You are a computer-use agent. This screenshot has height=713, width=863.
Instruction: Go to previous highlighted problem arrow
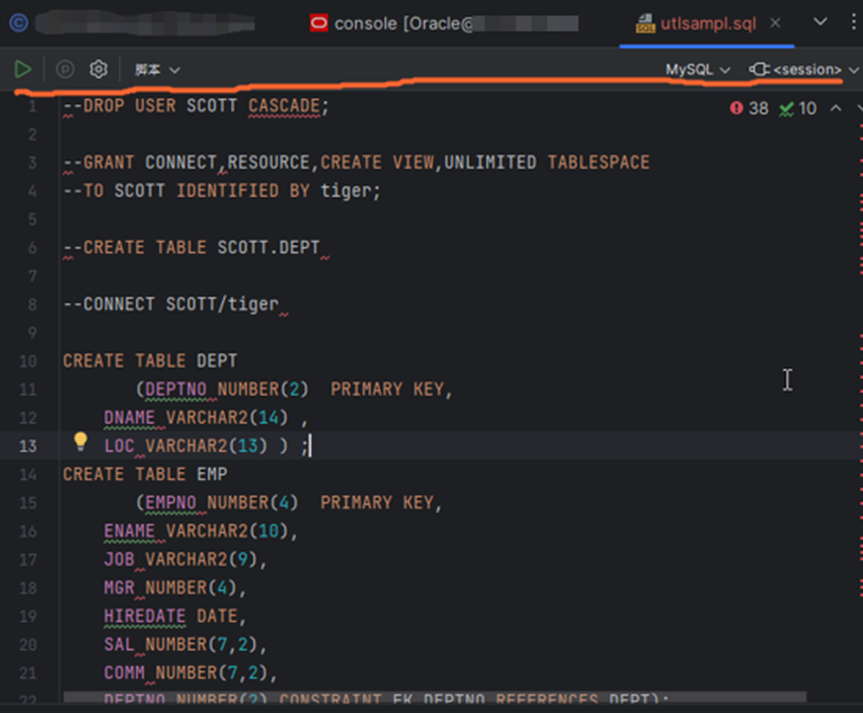(x=836, y=108)
